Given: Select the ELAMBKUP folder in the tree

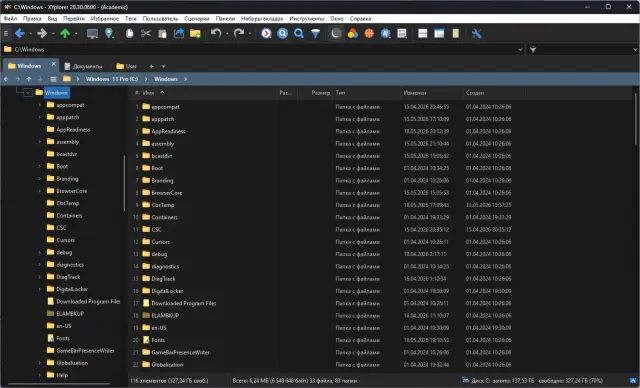Looking at the screenshot, I should 70,314.
